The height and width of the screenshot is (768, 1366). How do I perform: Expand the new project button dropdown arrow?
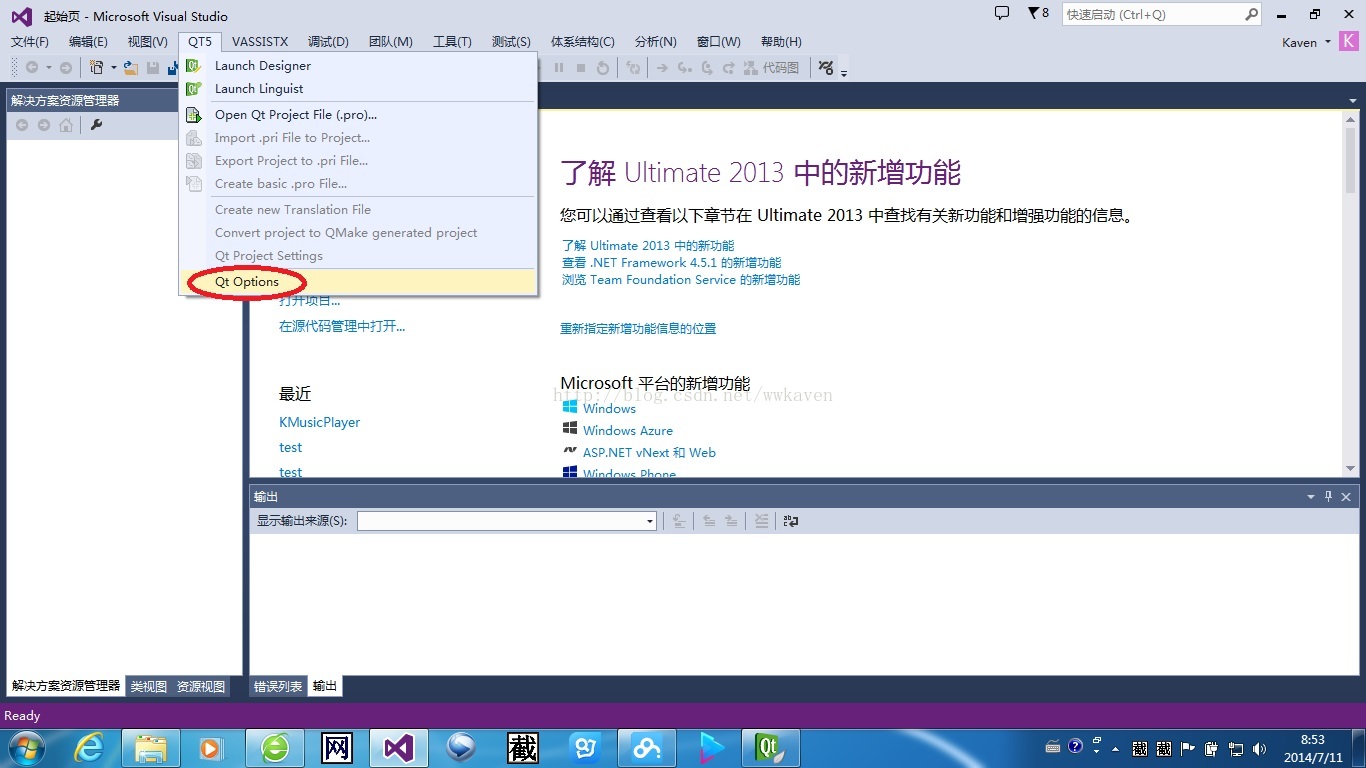coord(114,67)
